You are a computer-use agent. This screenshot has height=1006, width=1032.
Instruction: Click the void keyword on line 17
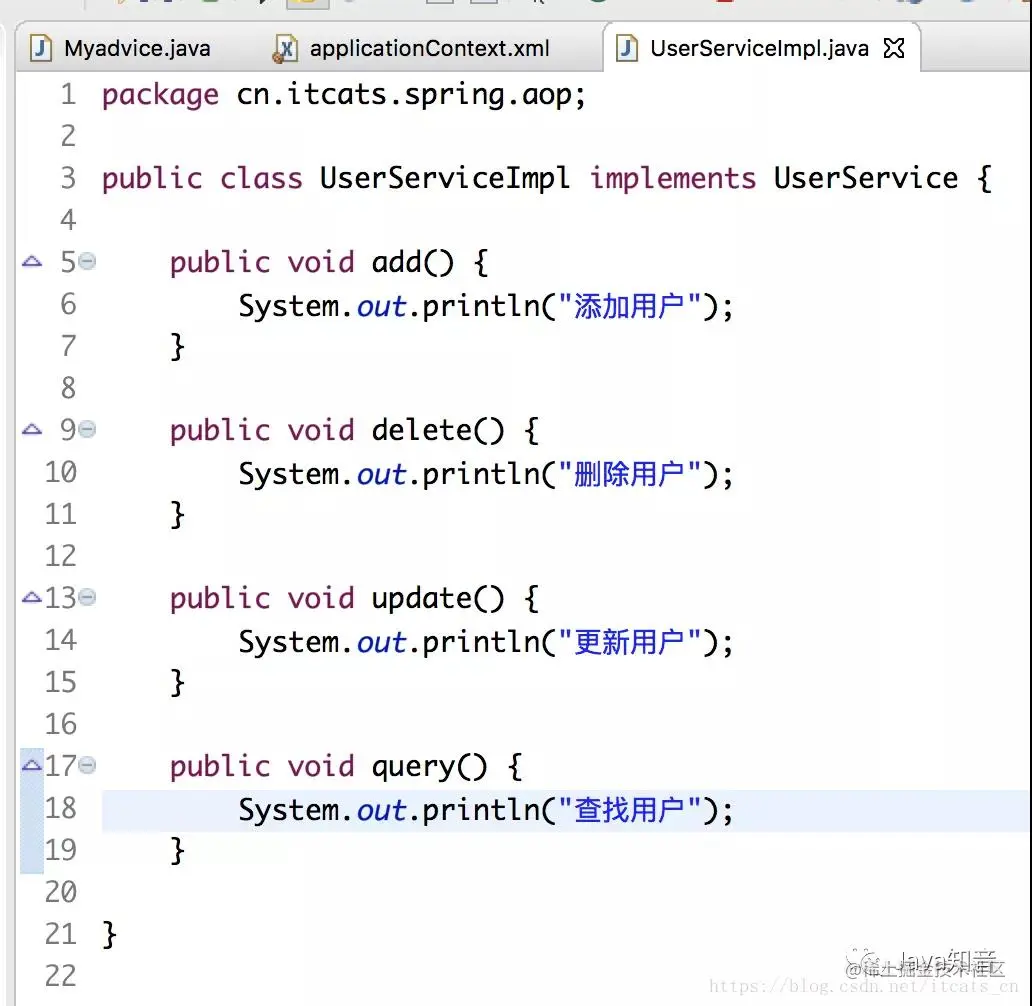coord(321,767)
